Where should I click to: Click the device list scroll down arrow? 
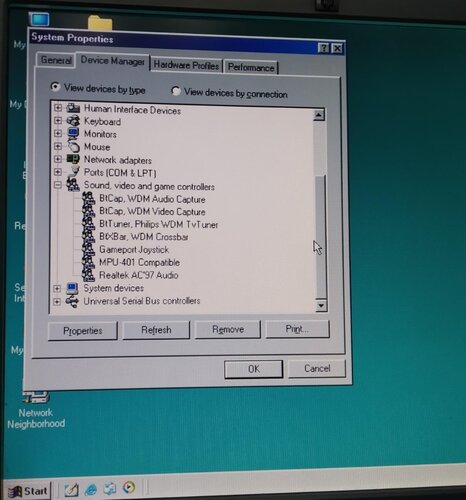(321, 305)
